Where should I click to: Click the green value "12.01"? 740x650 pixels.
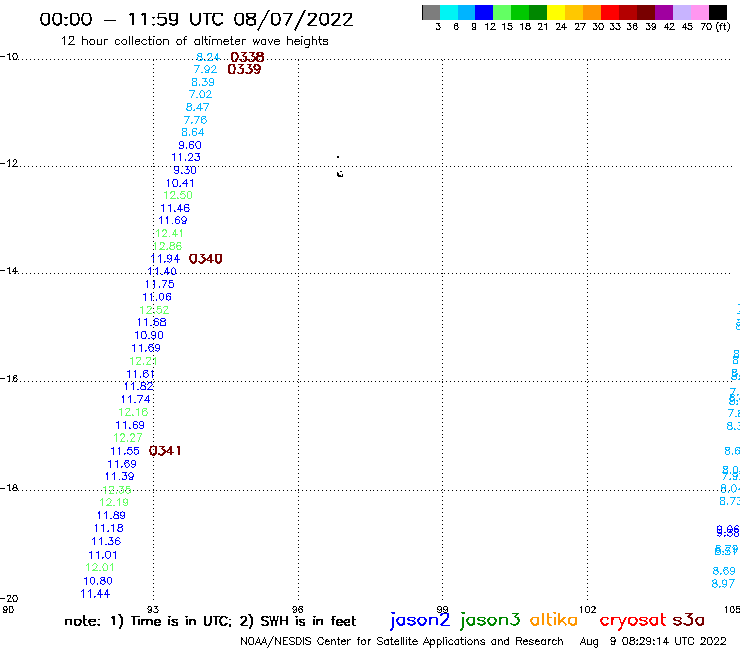[100, 567]
